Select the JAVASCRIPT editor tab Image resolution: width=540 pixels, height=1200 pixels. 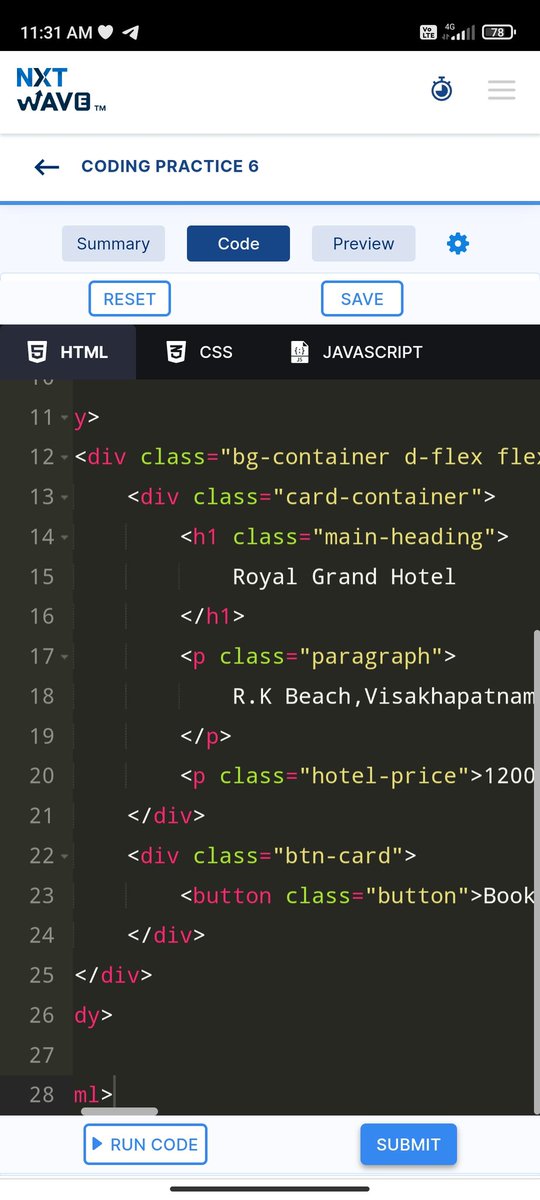(356, 352)
